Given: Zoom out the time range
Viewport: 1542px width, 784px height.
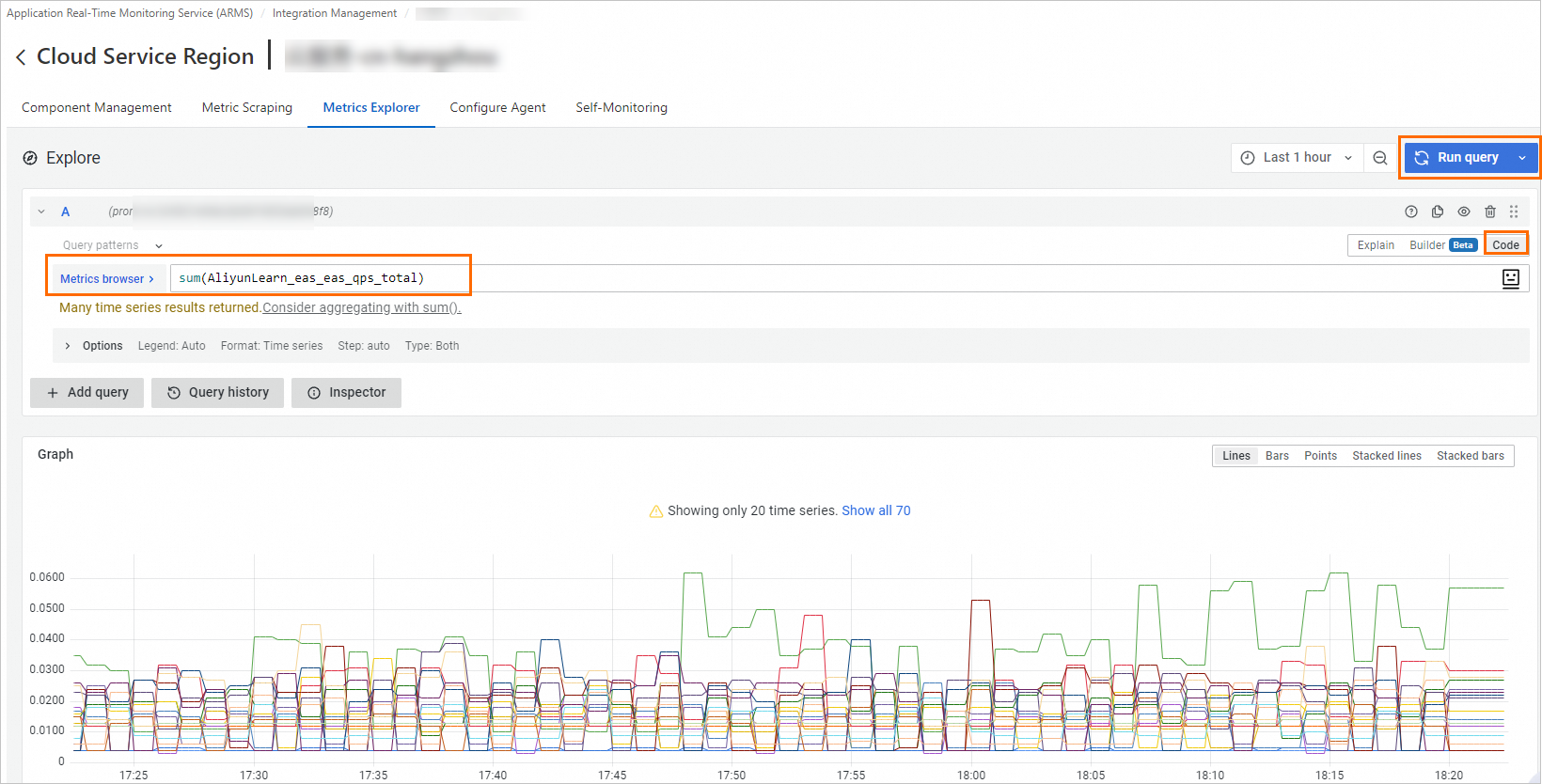Looking at the screenshot, I should [1379, 158].
